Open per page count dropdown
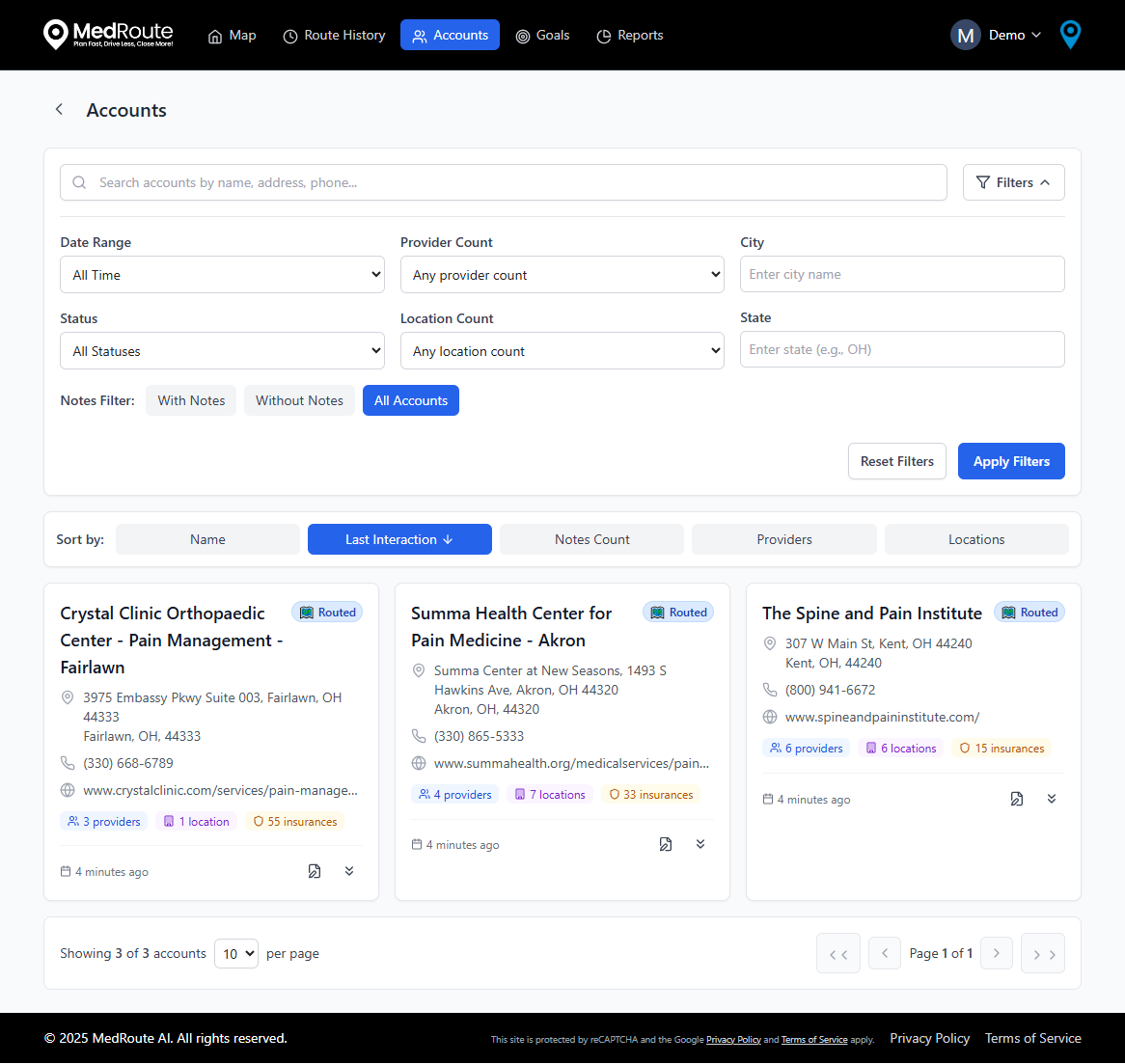 236,953
